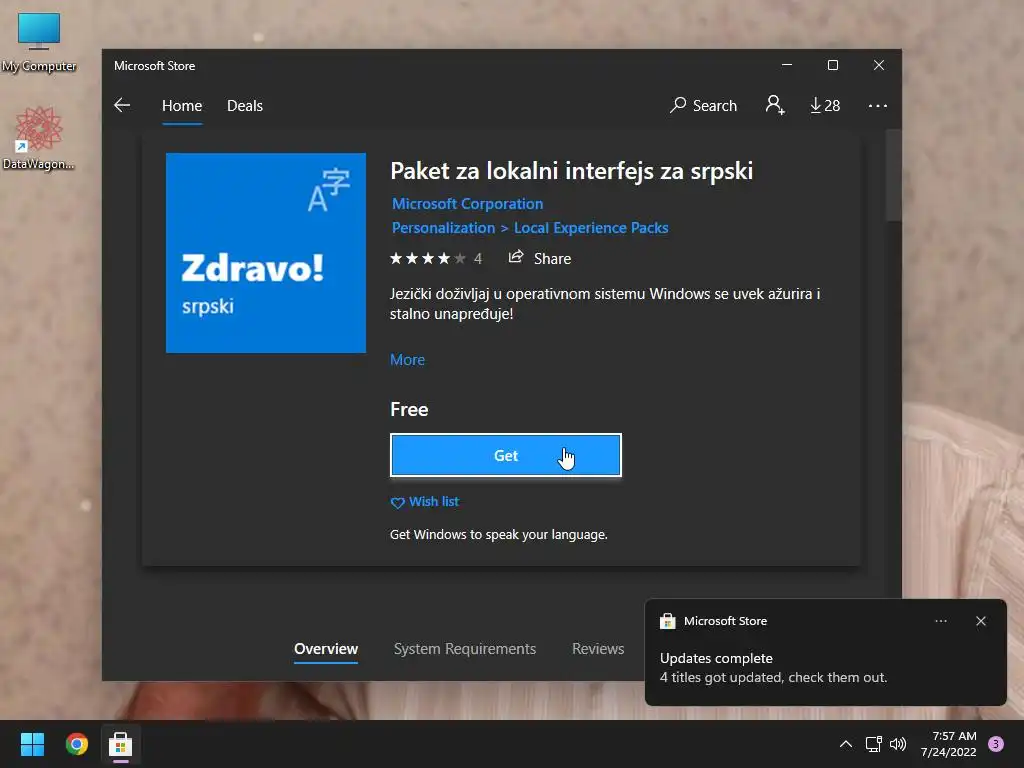Select the Overview section tab
The width and height of the screenshot is (1024, 768).
coord(326,648)
